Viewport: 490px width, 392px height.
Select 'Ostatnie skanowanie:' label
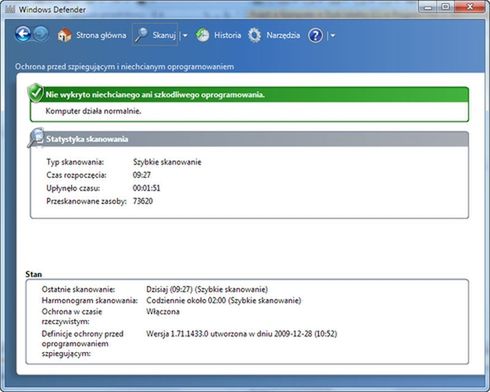point(78,289)
